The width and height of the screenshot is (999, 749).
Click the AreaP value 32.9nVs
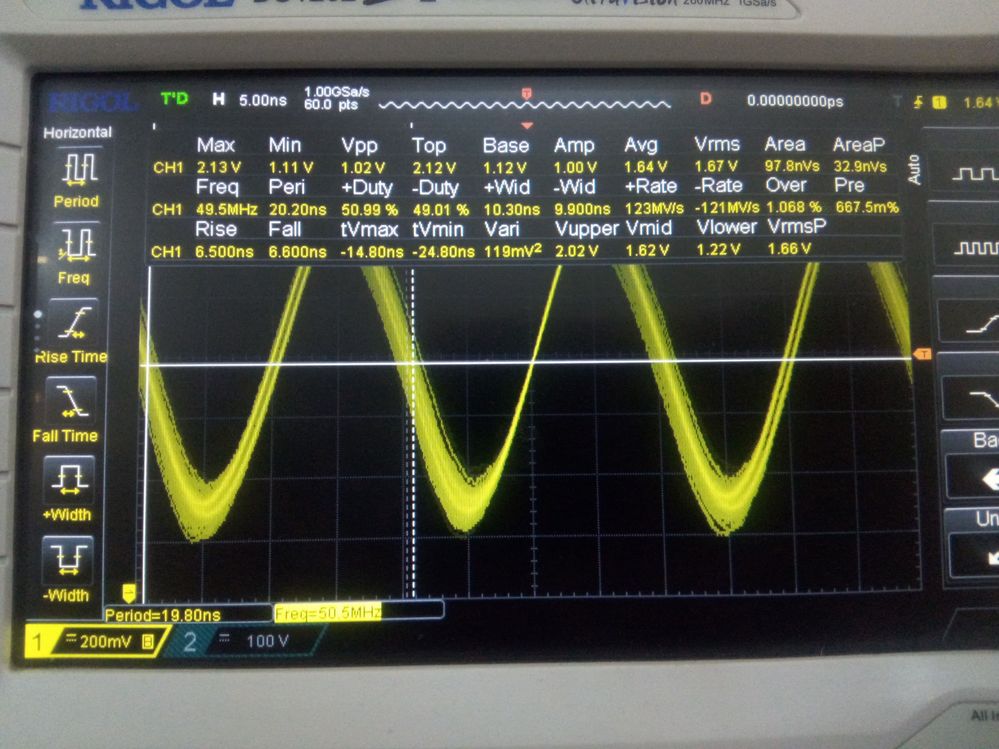pyautogui.click(x=860, y=166)
